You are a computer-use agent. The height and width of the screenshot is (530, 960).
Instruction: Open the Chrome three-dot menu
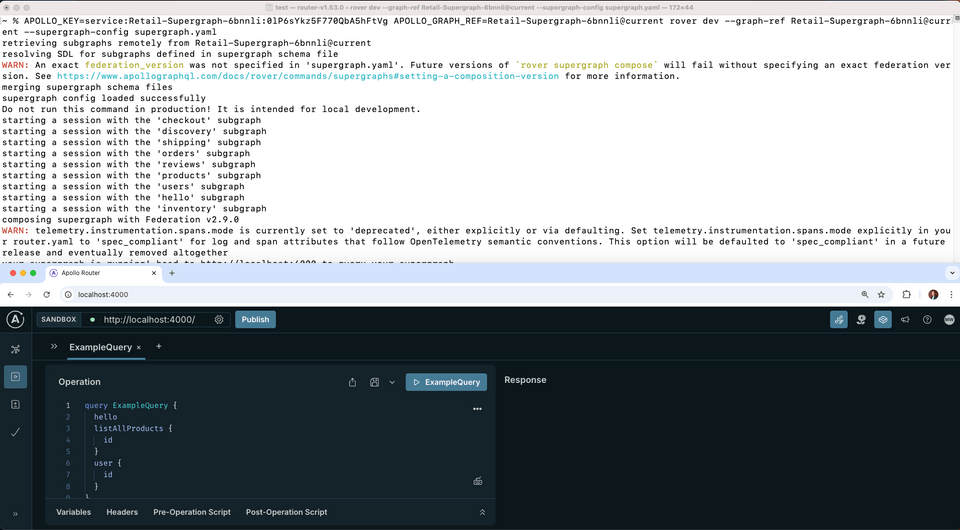pos(951,294)
